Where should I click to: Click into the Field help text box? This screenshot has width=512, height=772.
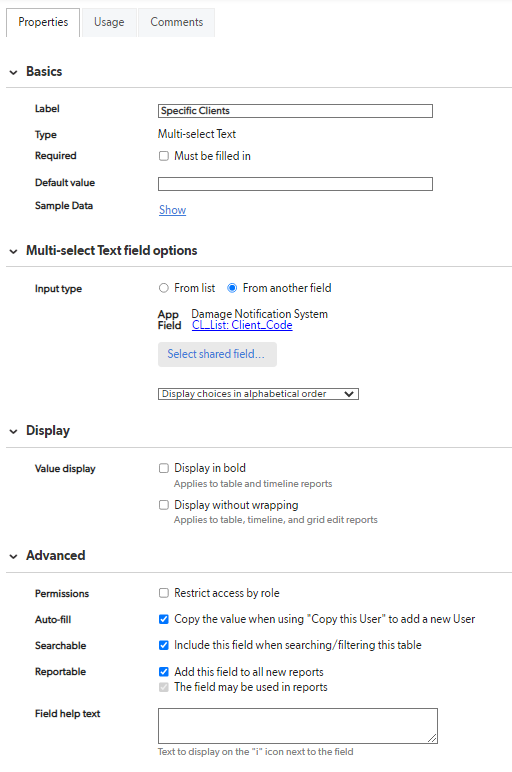pyautogui.click(x=297, y=726)
